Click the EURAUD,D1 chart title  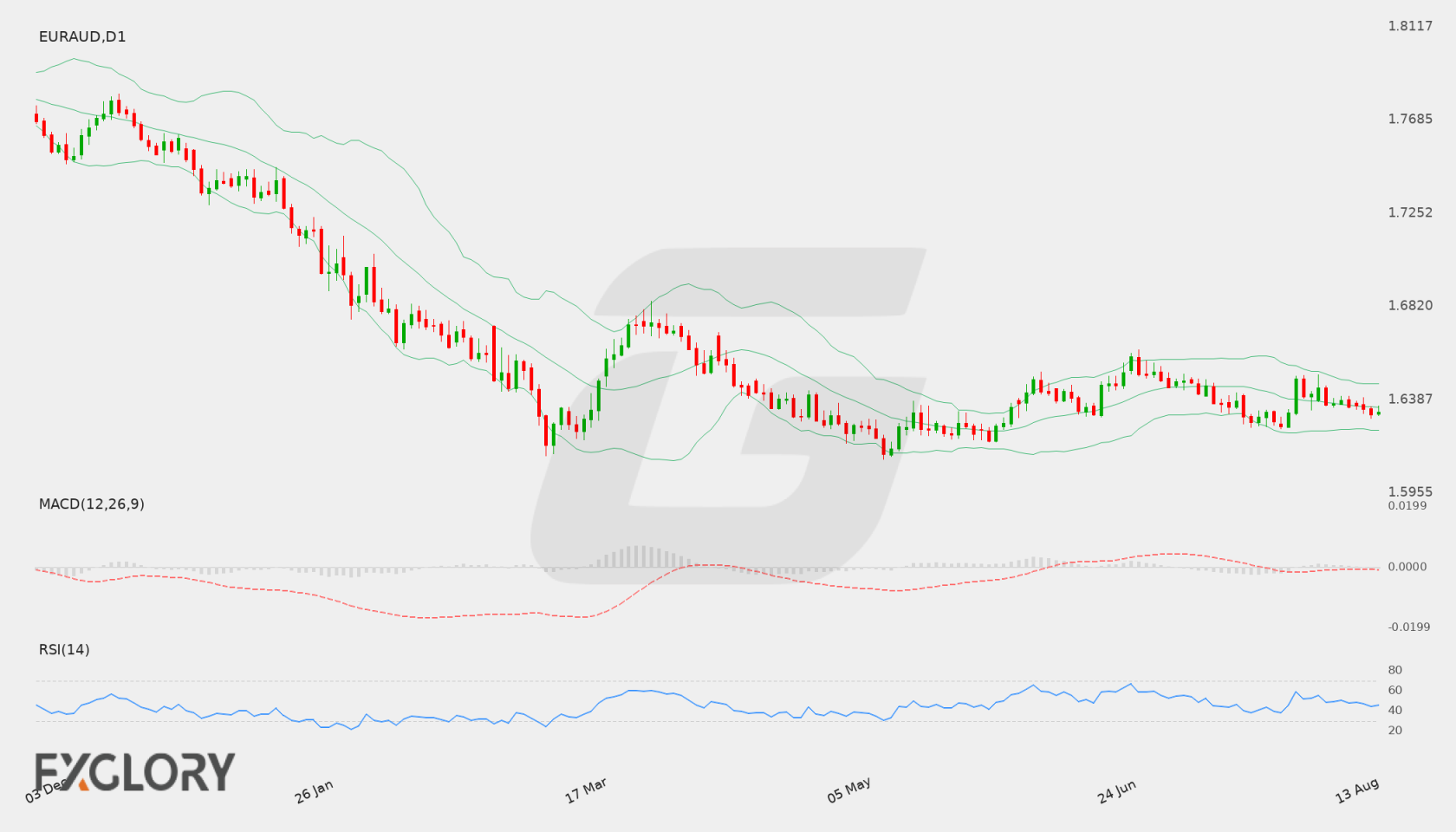82,36
